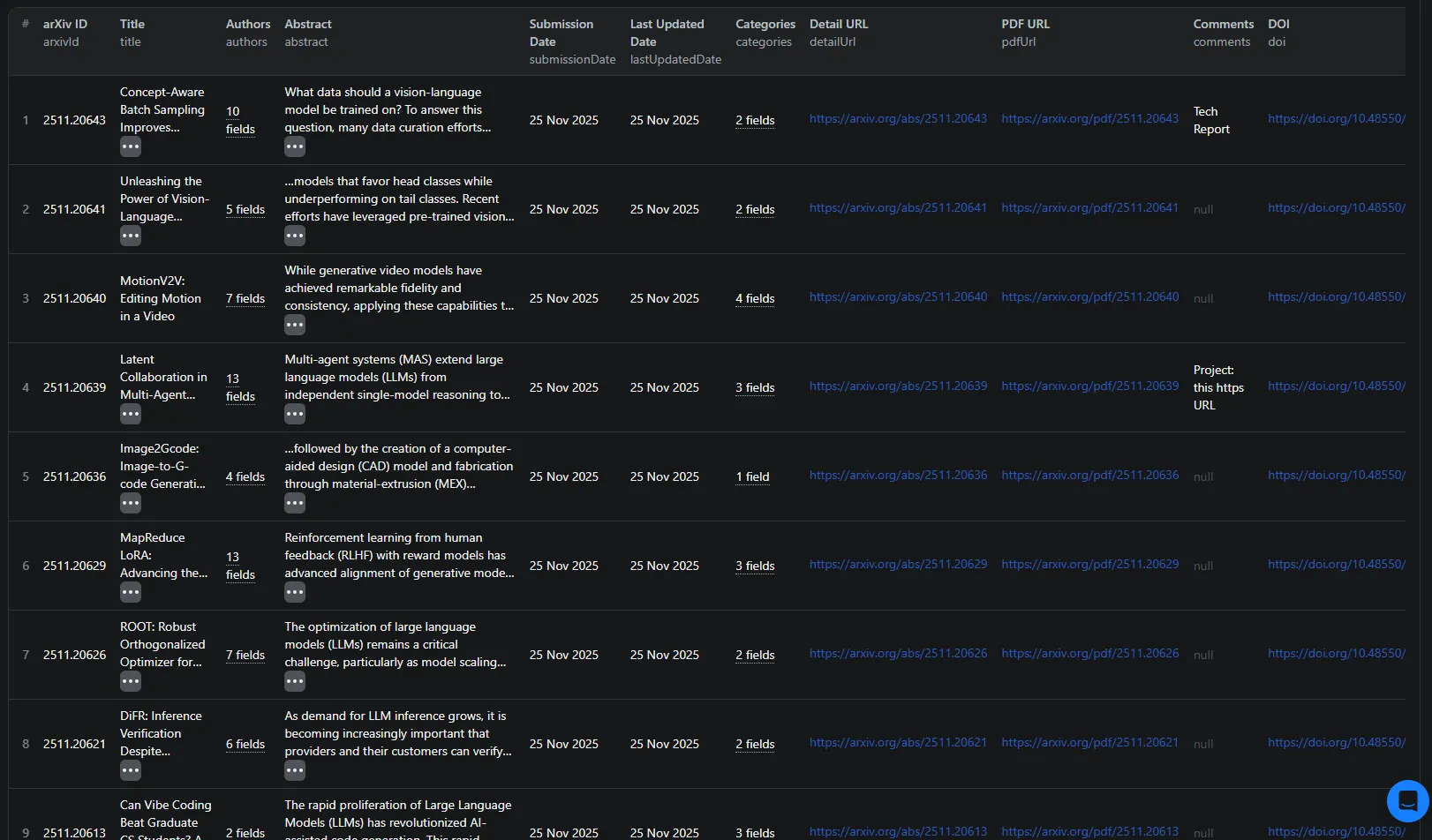Open PDF link for 2511.20641
Viewport: 1432px width, 840px height.
1089,207
